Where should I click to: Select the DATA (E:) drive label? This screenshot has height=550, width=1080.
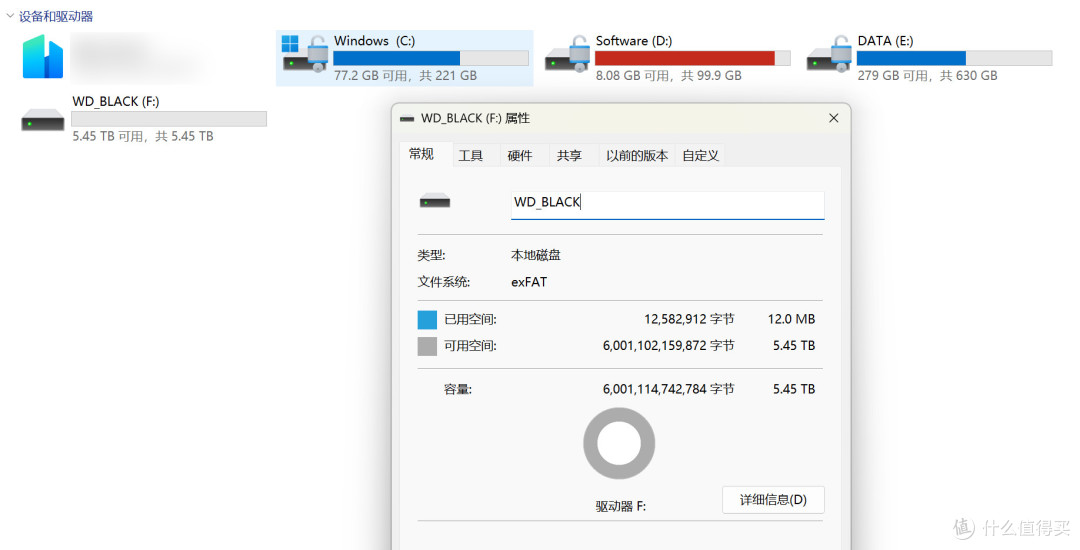885,41
